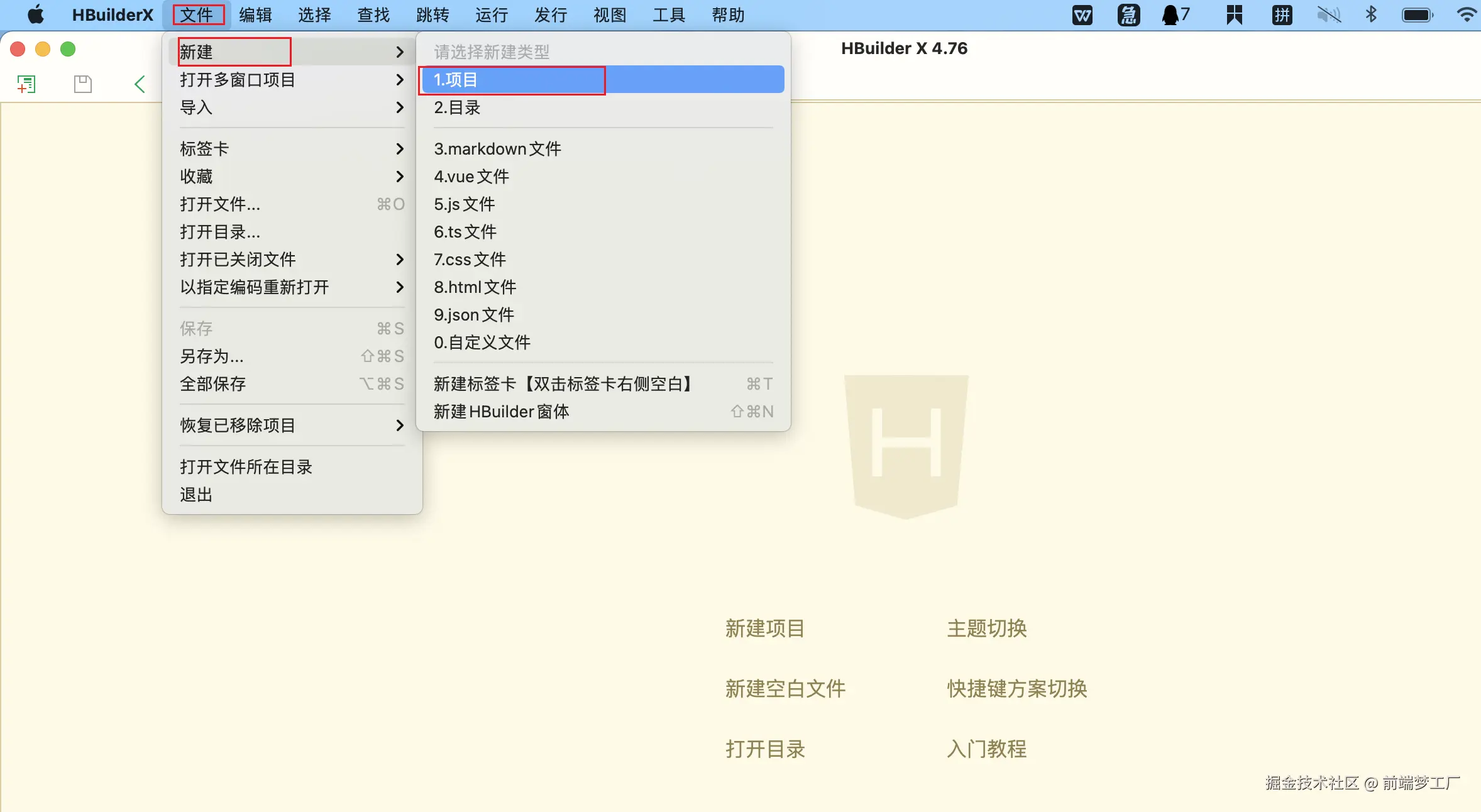Open the Bluetooth status menu
The width and height of the screenshot is (1481, 812).
coord(1371,14)
